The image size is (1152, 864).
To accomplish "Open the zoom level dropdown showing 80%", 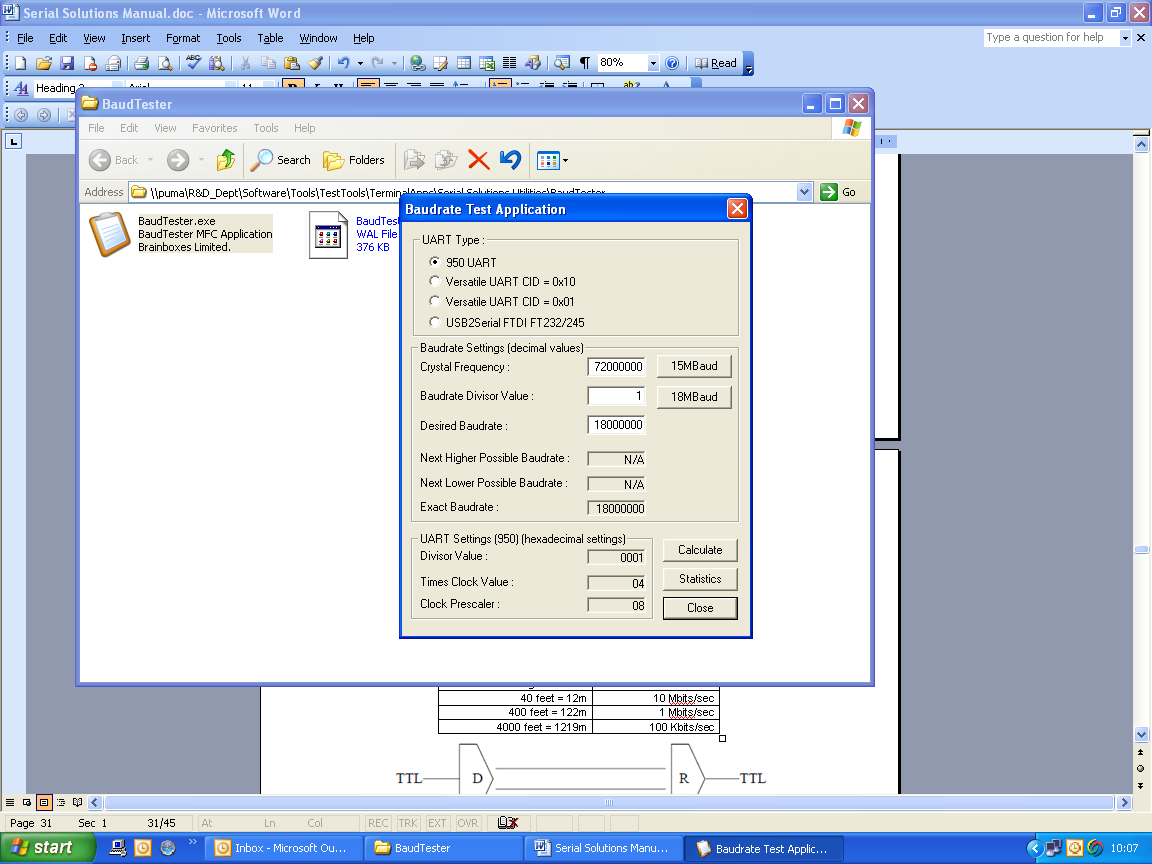I will point(654,63).
